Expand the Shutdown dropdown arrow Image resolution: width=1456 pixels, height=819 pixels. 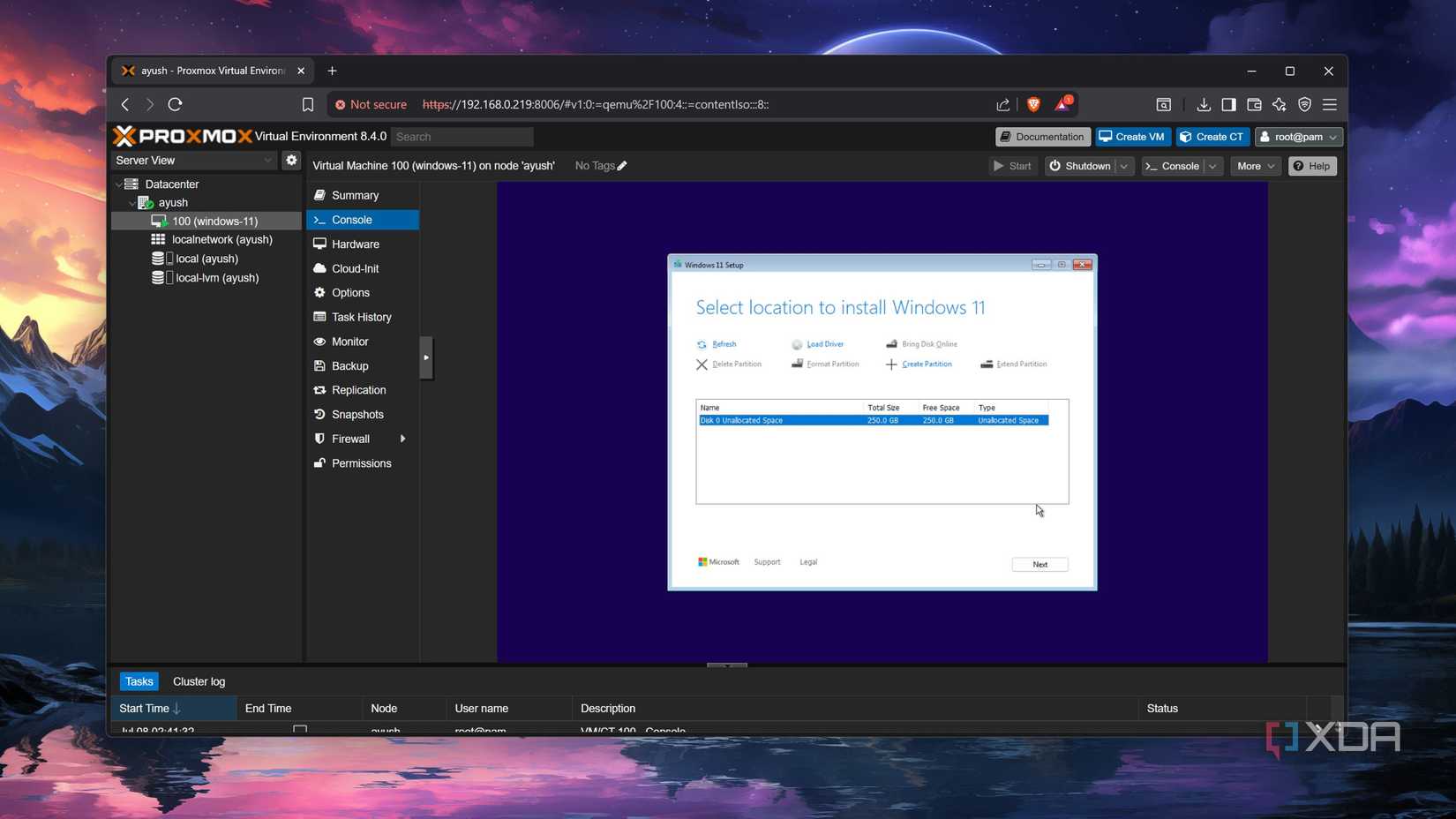1123,166
